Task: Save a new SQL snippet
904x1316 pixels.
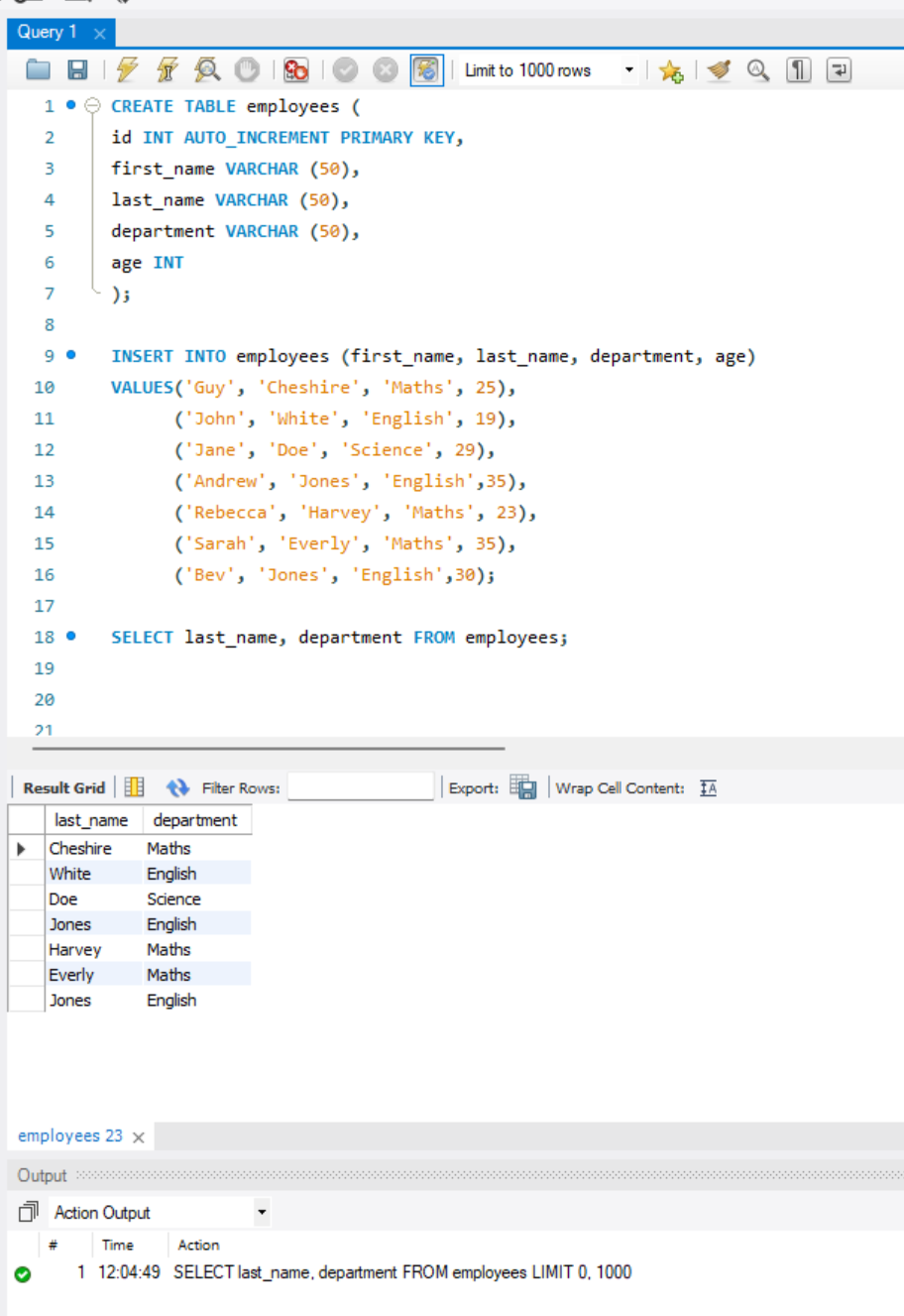Action: 671,69
